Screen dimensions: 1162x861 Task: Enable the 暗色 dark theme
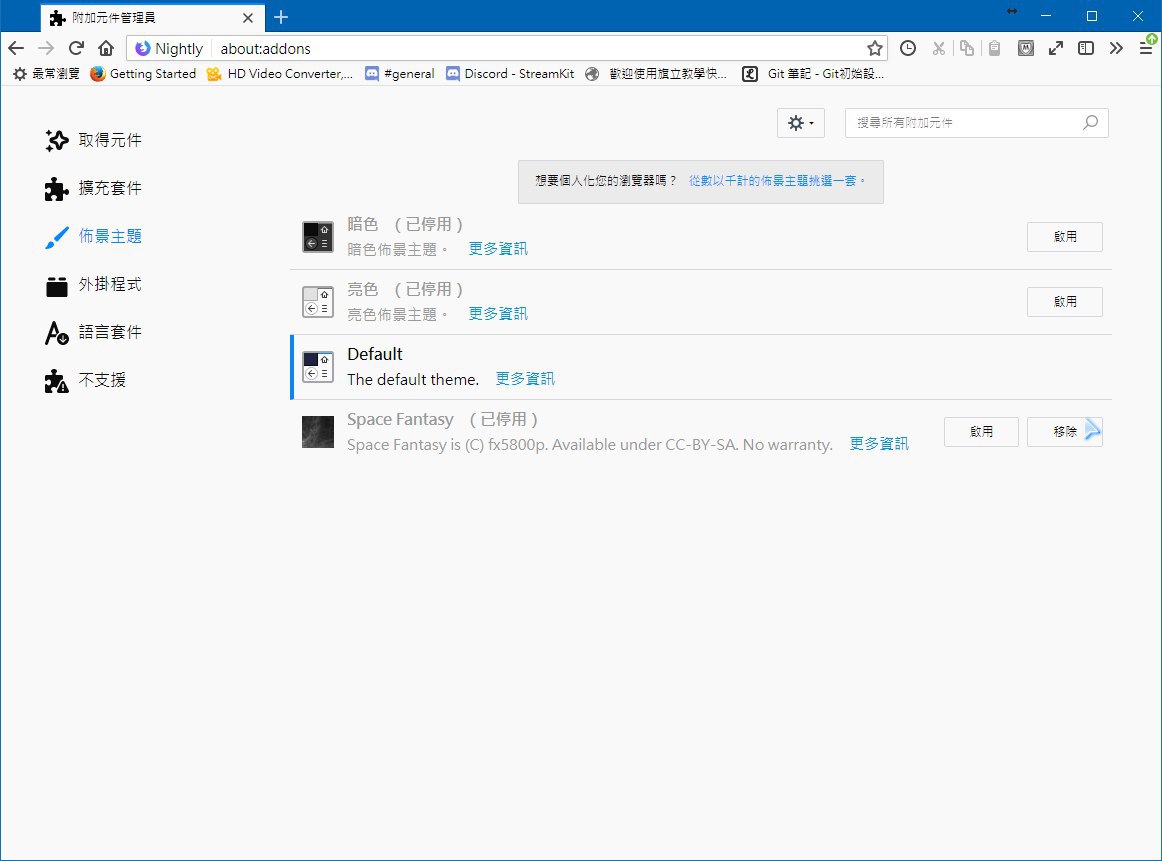click(1064, 237)
